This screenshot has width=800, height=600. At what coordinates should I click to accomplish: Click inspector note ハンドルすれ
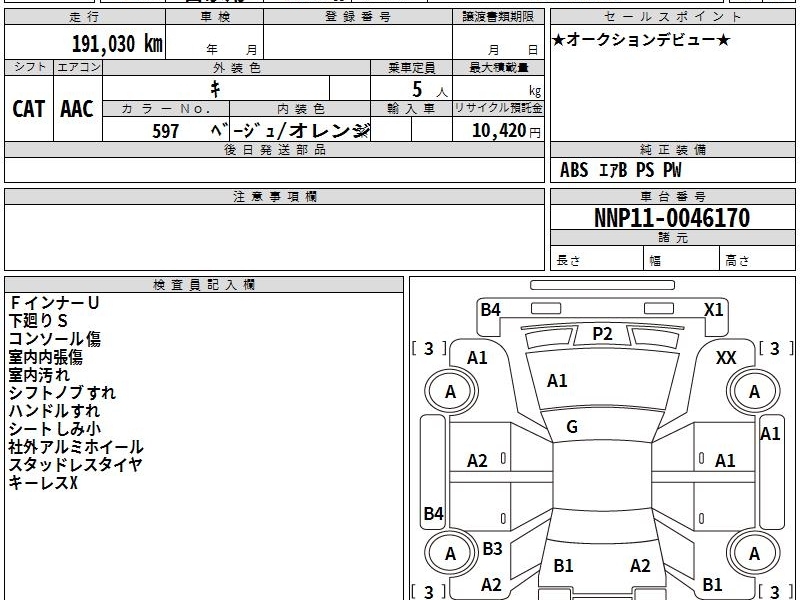tap(54, 411)
